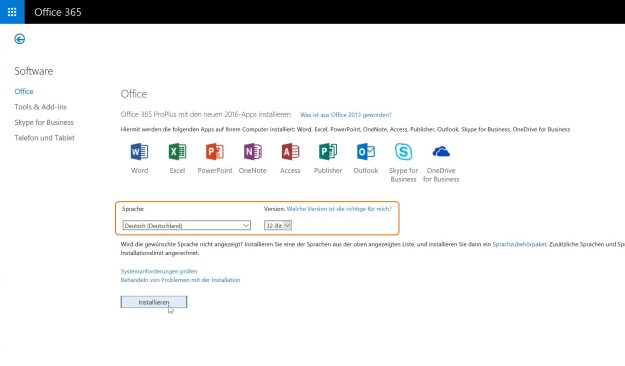This screenshot has width=625, height=366.
Task: Click the OneDrive for Business cloud icon
Action: [441, 152]
